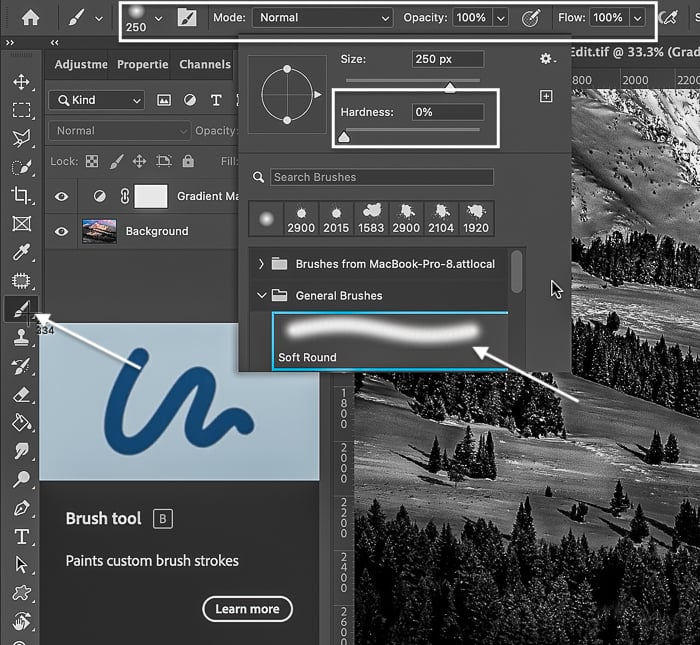The width and height of the screenshot is (700, 645).
Task: Expand Brushes from MacBook-Pro-8.attlocal folder
Action: (x=261, y=264)
